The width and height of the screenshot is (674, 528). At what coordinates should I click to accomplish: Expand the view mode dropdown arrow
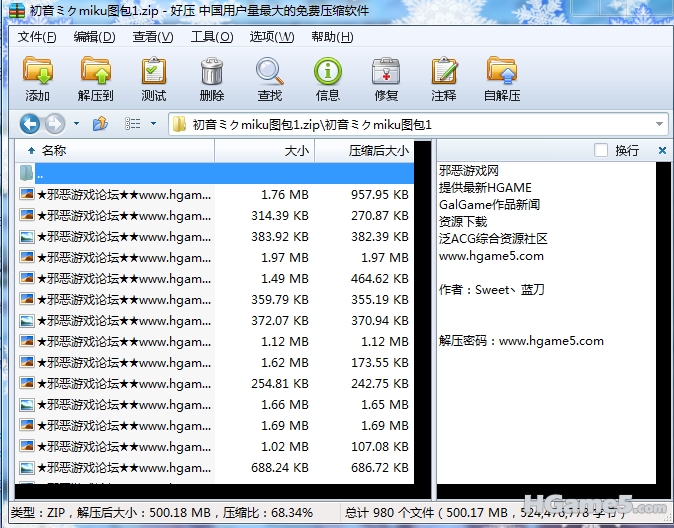pos(153,124)
